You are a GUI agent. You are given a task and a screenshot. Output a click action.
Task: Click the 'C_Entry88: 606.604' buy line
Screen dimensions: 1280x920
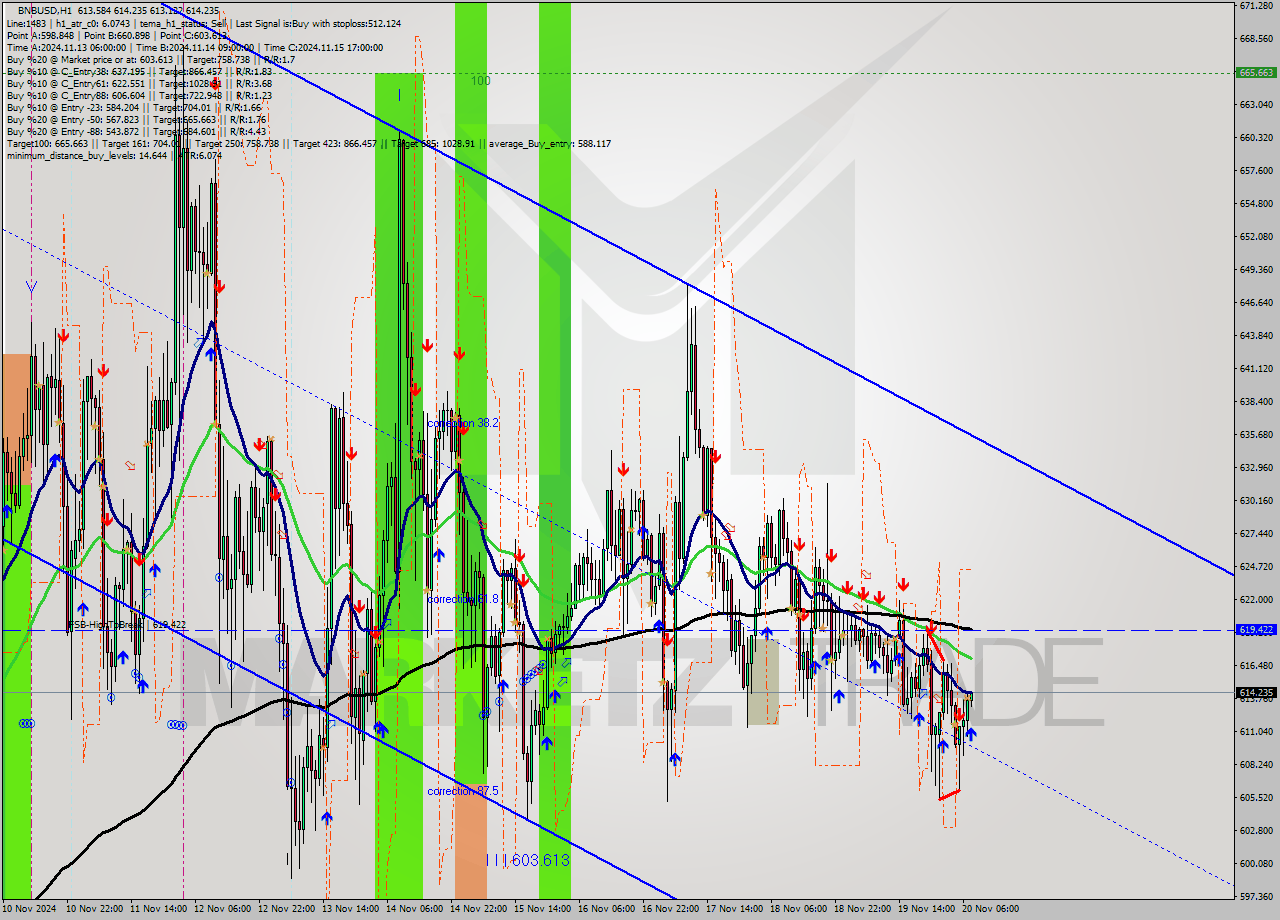click(x=139, y=95)
